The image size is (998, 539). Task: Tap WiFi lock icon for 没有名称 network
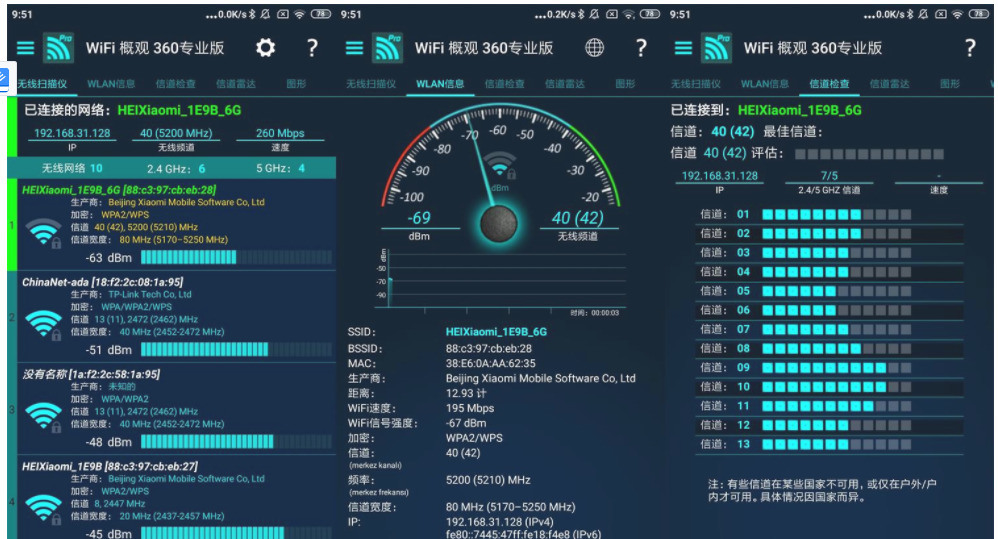coord(43,417)
